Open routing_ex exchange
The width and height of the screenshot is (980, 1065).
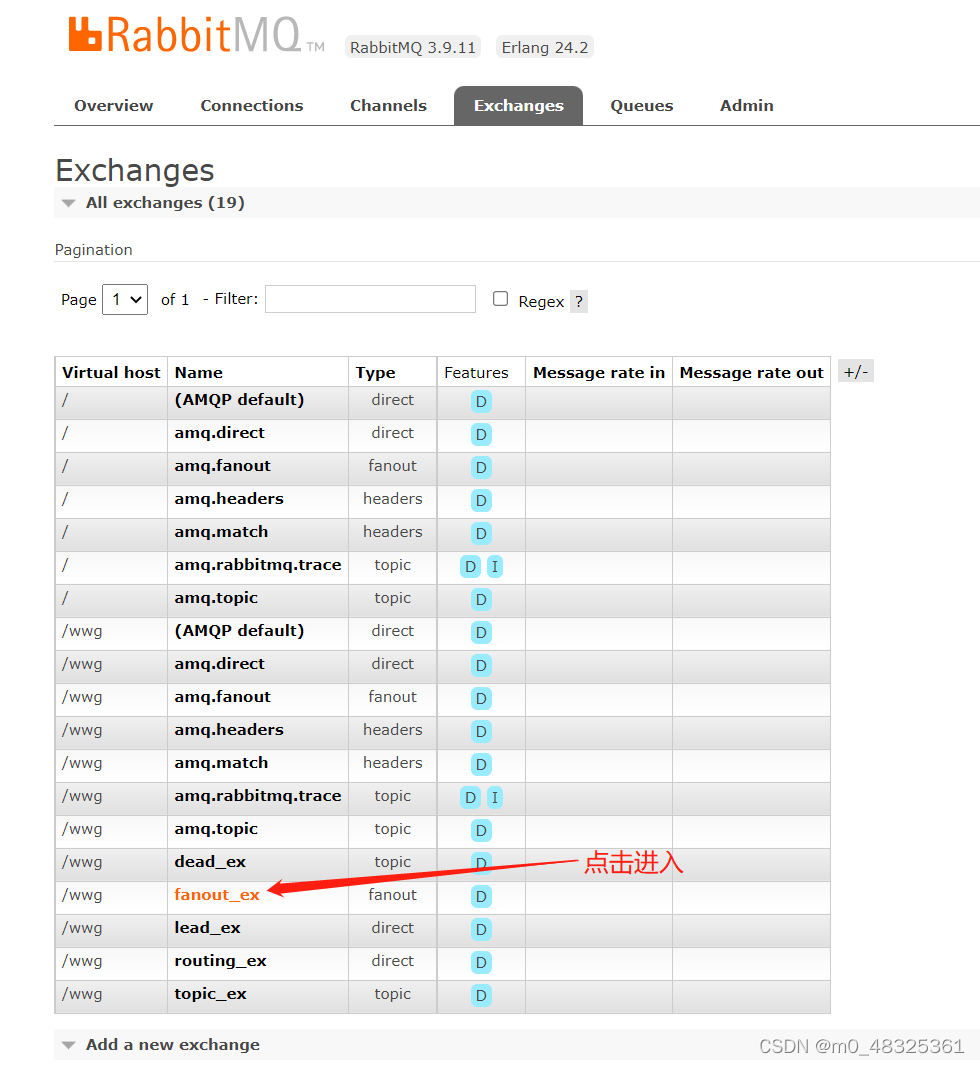click(220, 961)
